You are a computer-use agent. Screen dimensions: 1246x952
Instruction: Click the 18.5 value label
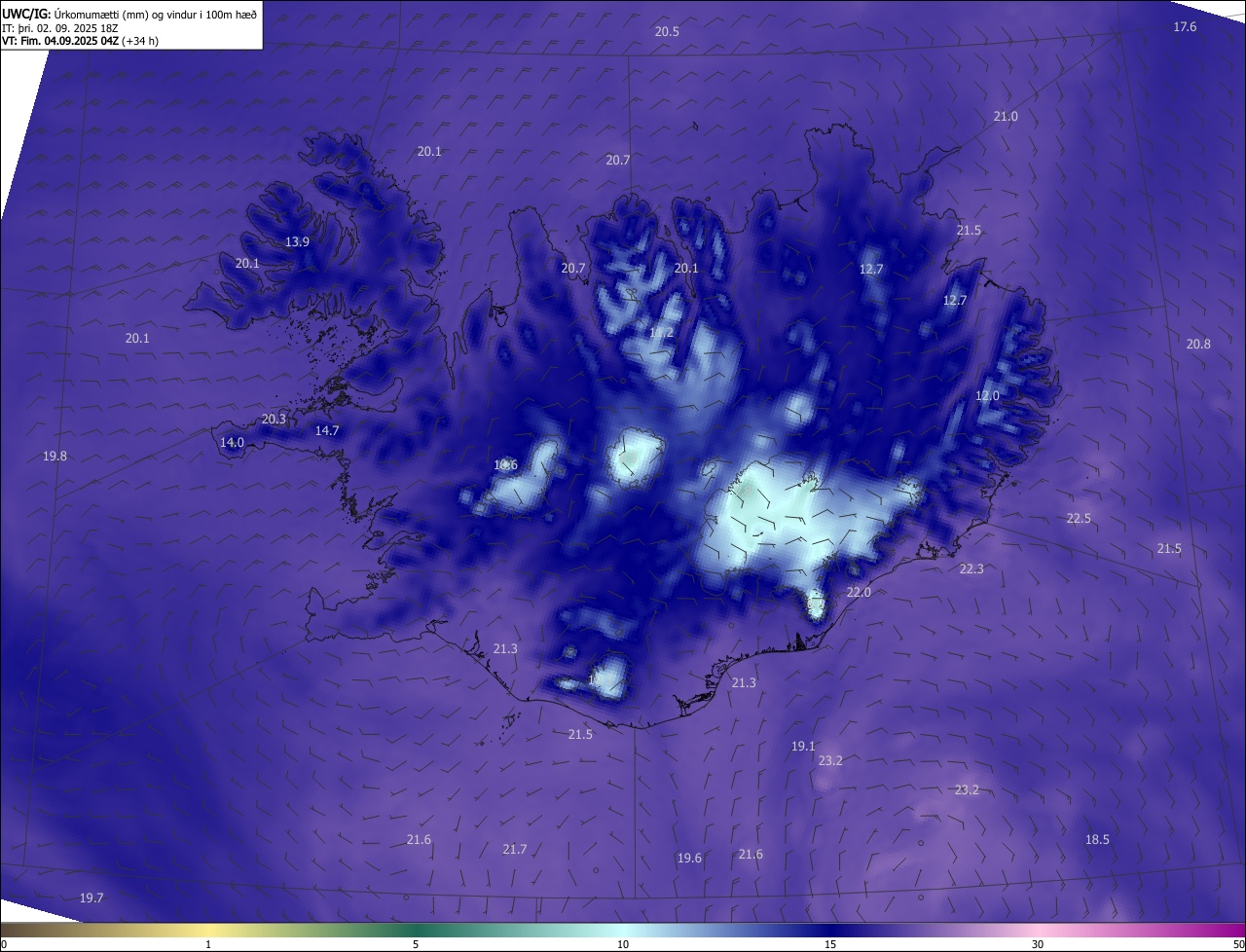click(1097, 840)
